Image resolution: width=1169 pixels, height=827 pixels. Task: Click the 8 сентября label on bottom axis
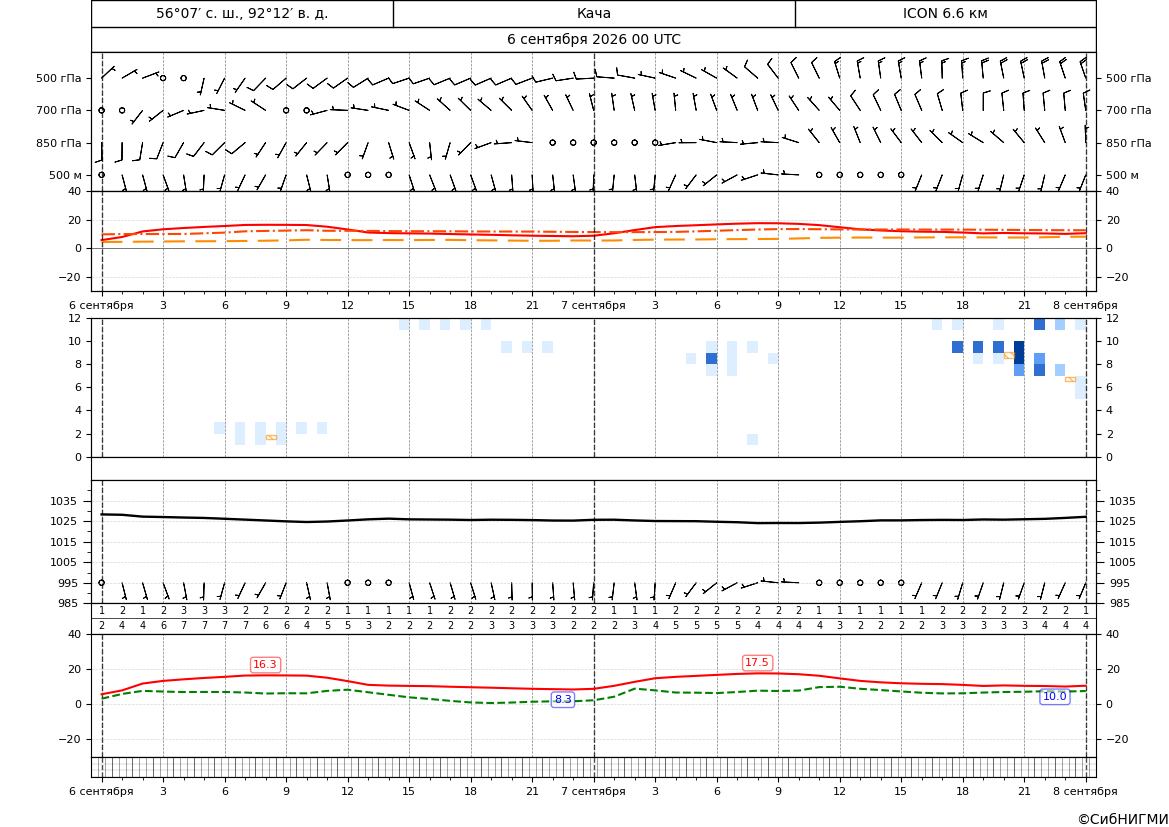point(1086,791)
